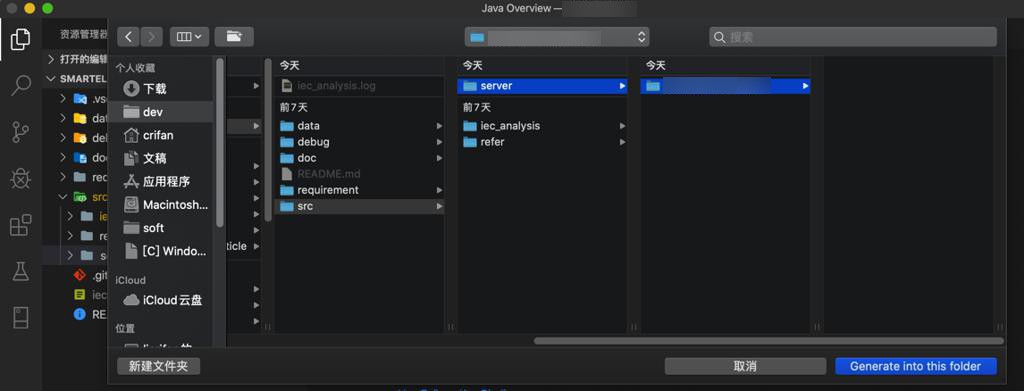Select the requirement folder
Viewport: 1024px width, 391px height.
359,190
